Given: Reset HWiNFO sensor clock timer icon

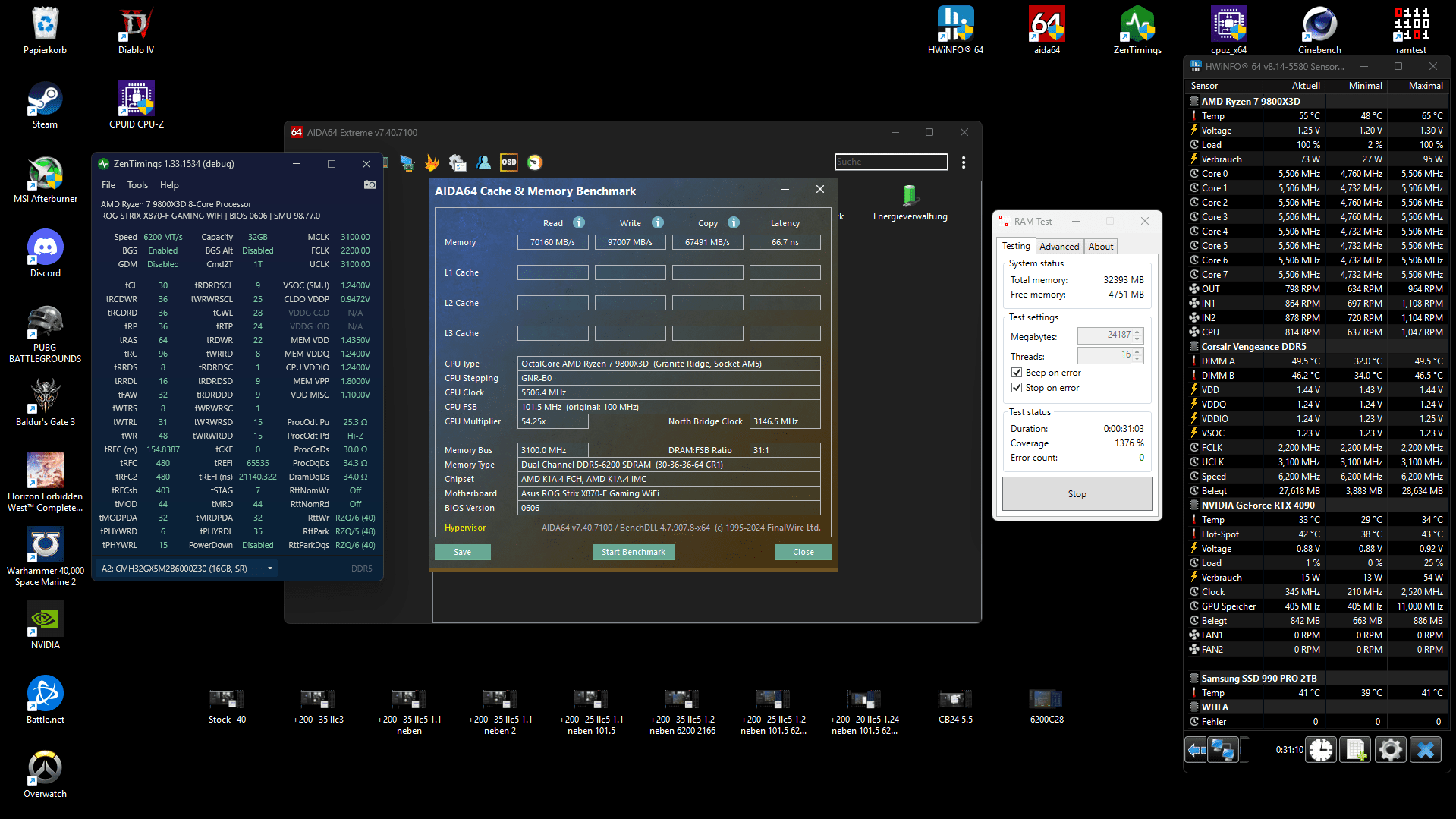Looking at the screenshot, I should point(1321,750).
